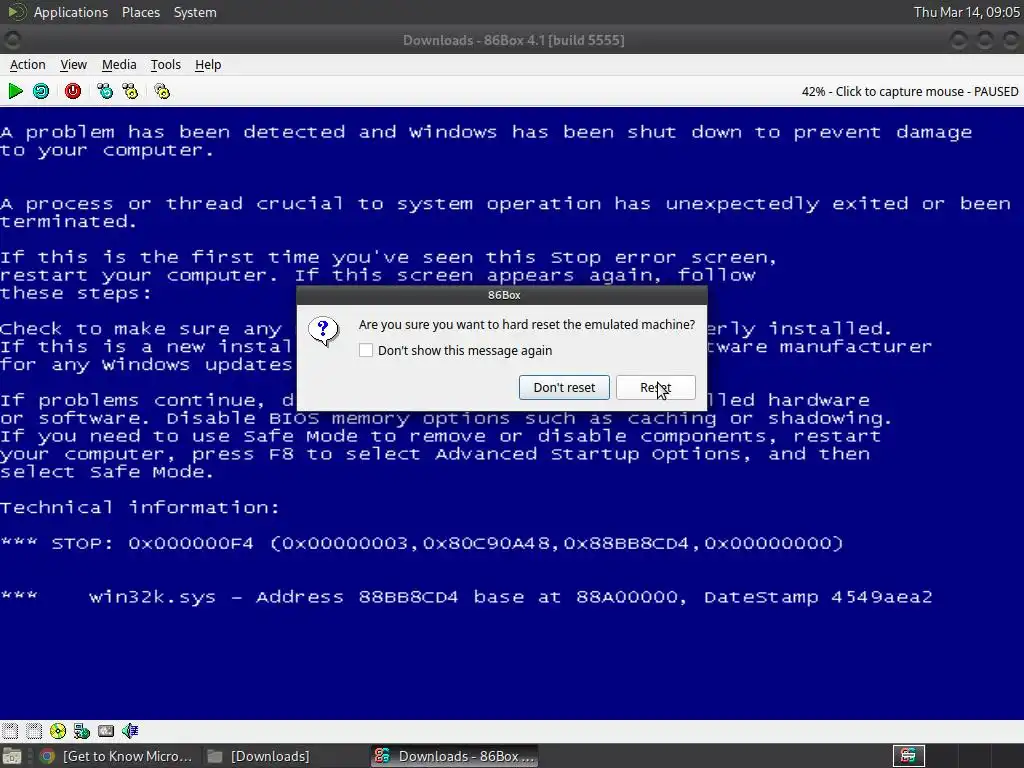Open the Media menu
Screen dimensions: 1024x768
click(x=119, y=65)
